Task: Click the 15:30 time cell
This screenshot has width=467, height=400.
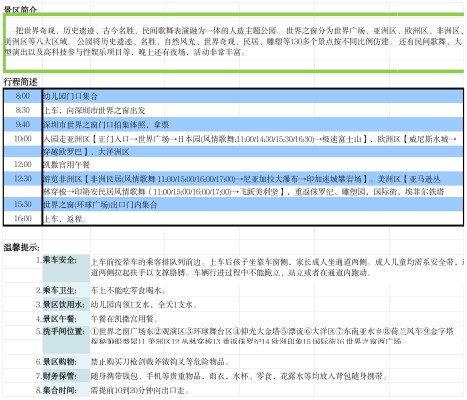Action: 23,204
